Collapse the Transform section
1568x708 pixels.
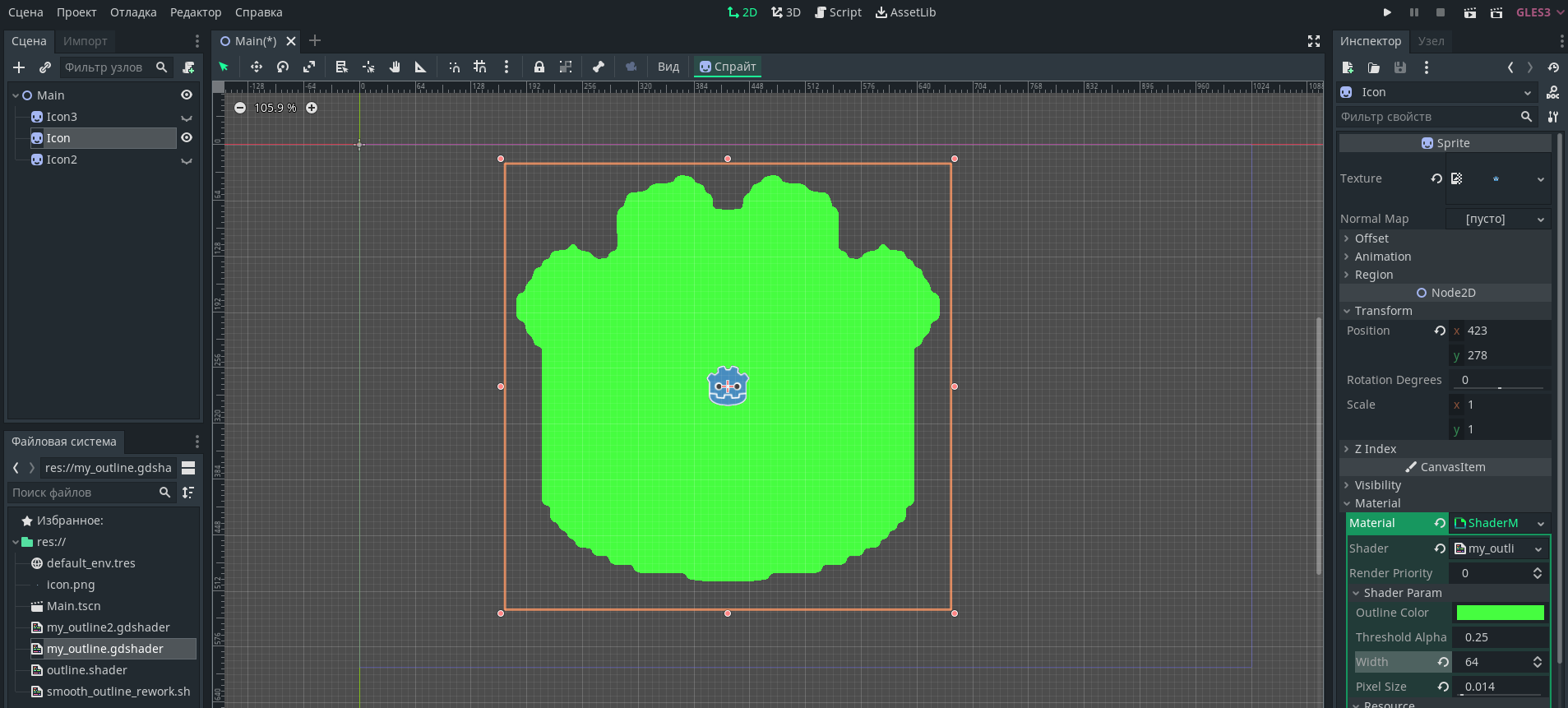point(1383,311)
